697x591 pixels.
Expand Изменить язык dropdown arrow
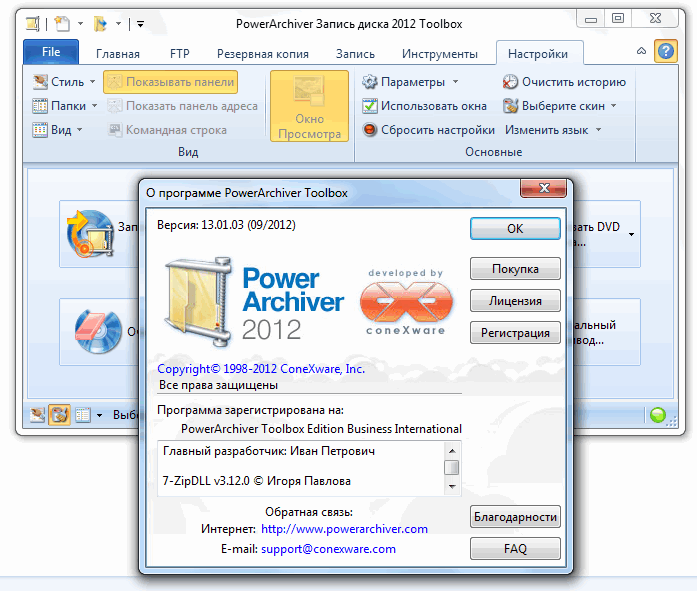(598, 130)
